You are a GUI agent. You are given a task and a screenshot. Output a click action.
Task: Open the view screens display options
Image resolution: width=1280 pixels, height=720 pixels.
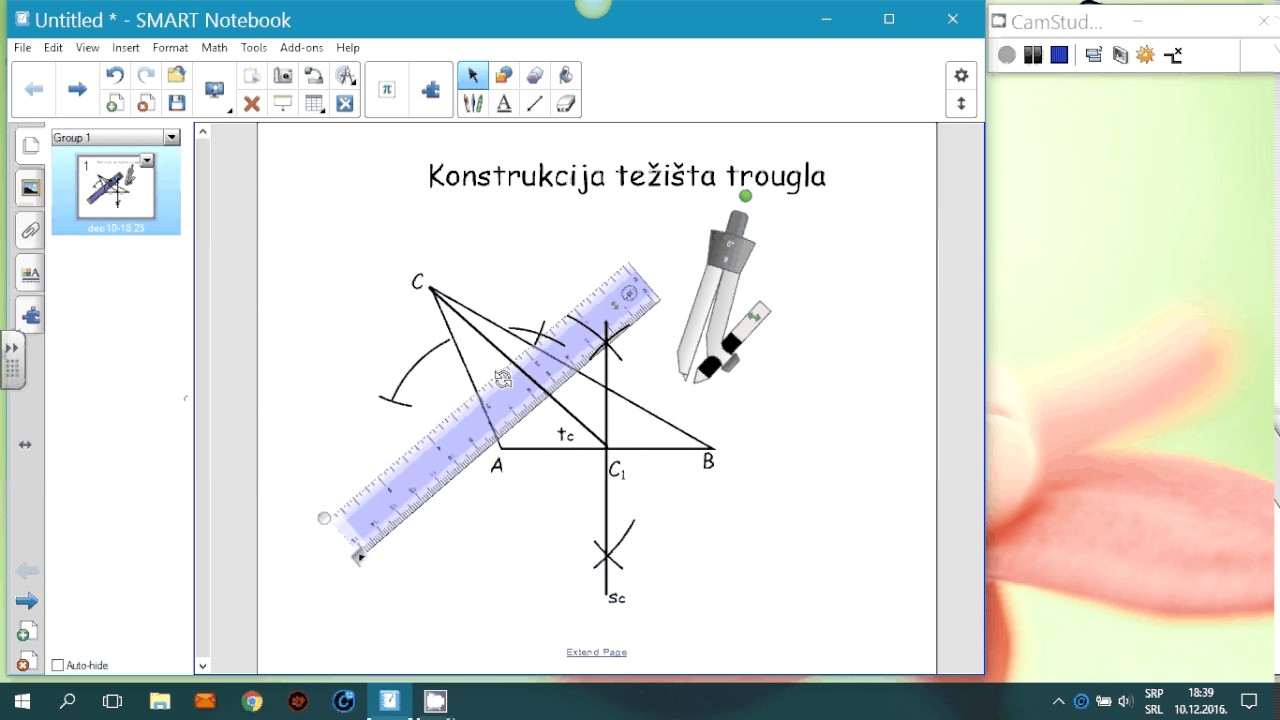215,90
